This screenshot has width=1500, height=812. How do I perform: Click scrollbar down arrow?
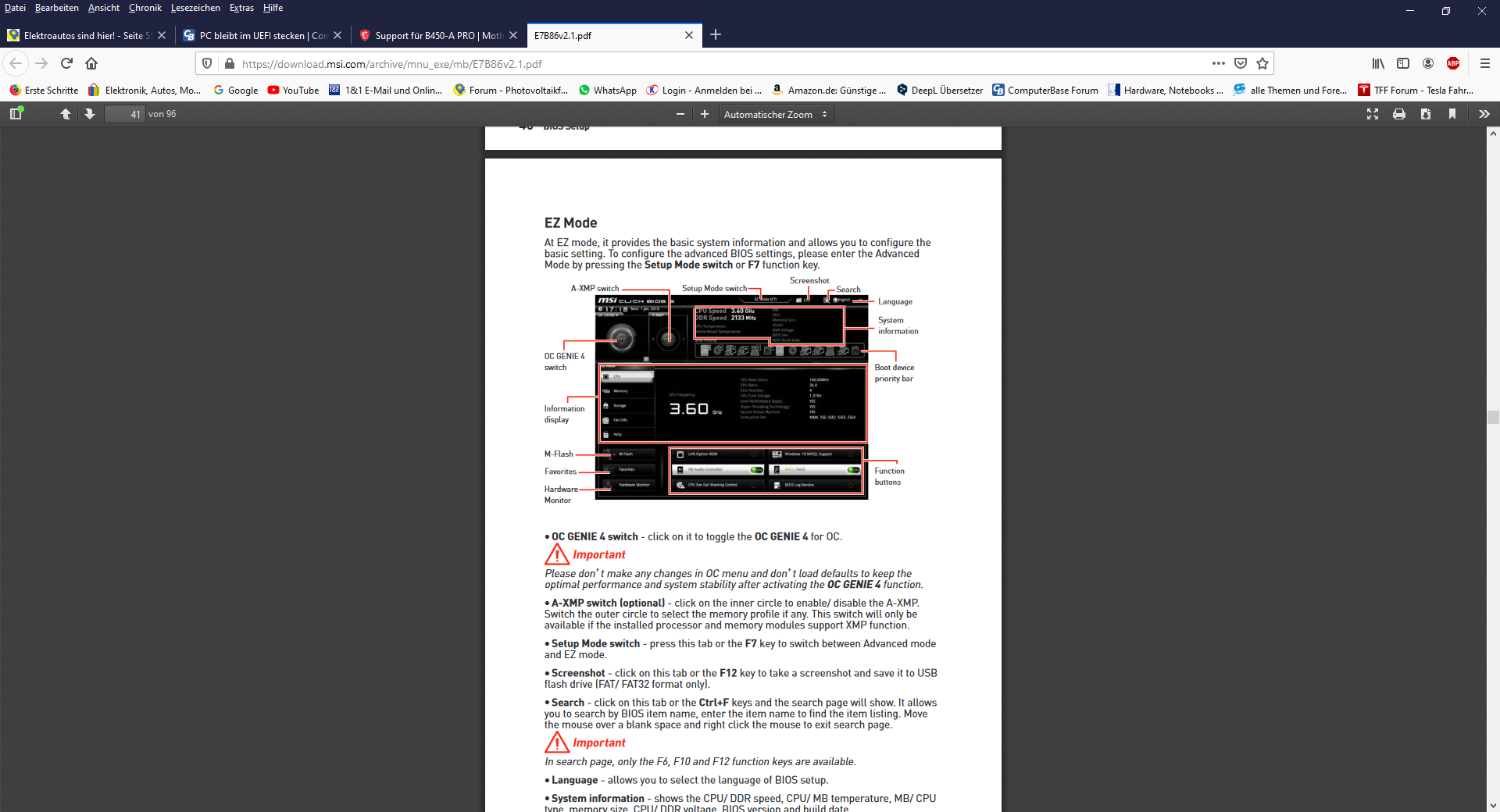[x=1493, y=805]
